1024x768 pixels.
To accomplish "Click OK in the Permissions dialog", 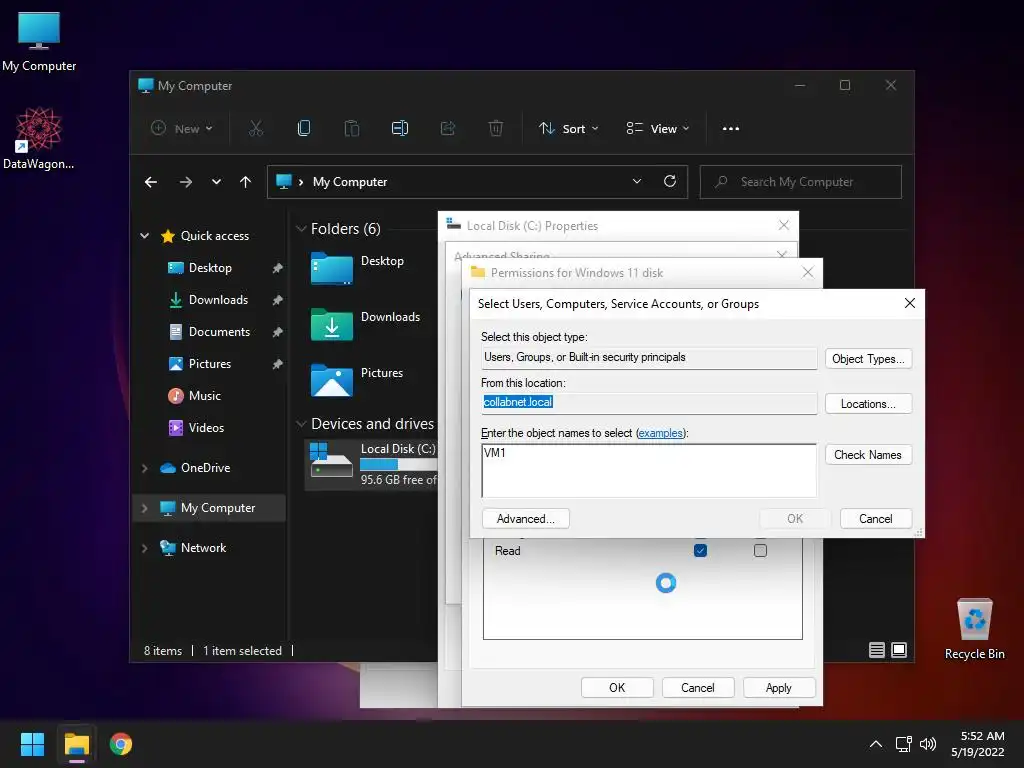I will coord(617,688).
